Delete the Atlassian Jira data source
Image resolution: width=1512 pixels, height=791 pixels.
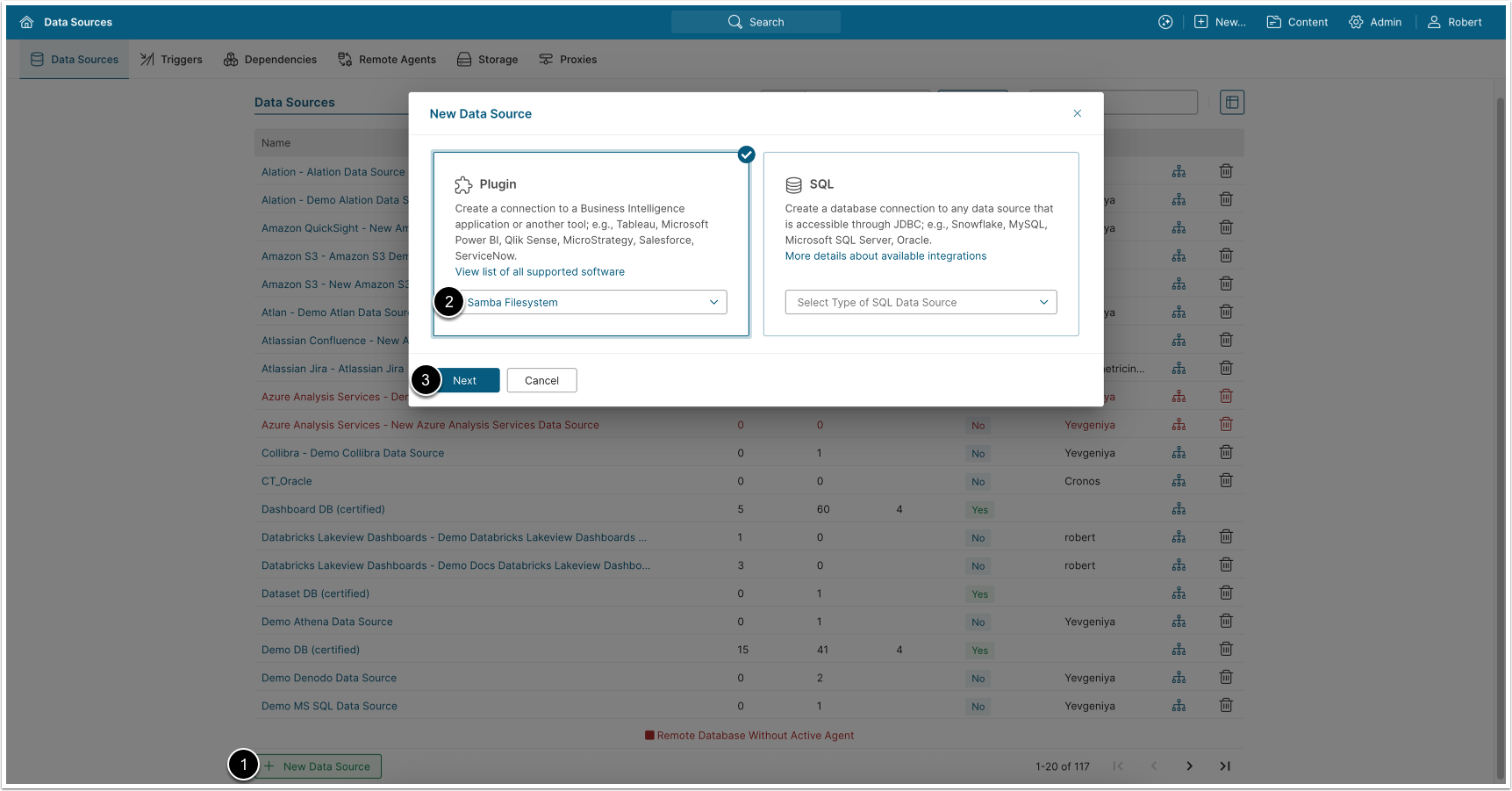[1226, 368]
